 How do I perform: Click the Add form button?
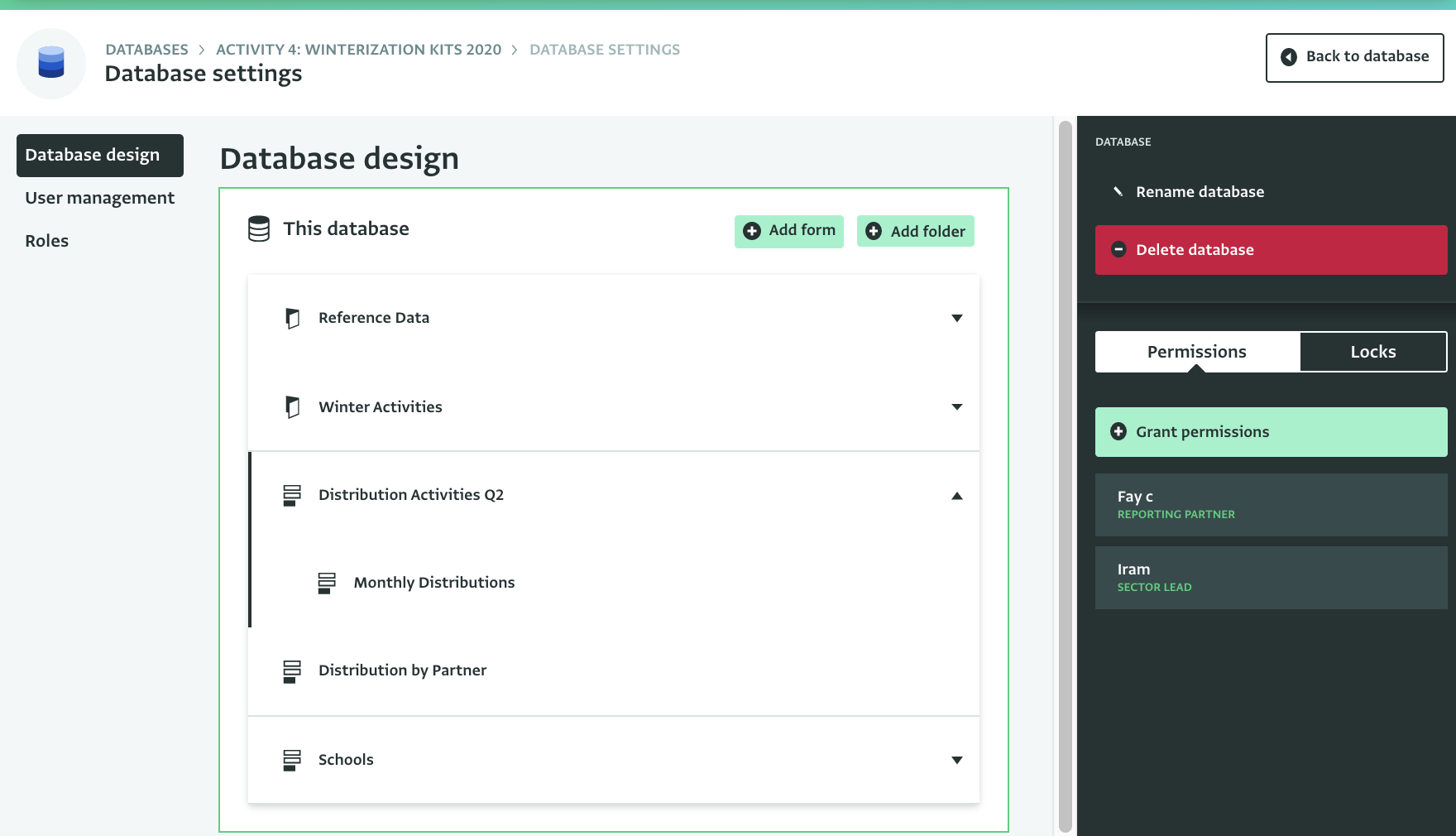(x=788, y=231)
